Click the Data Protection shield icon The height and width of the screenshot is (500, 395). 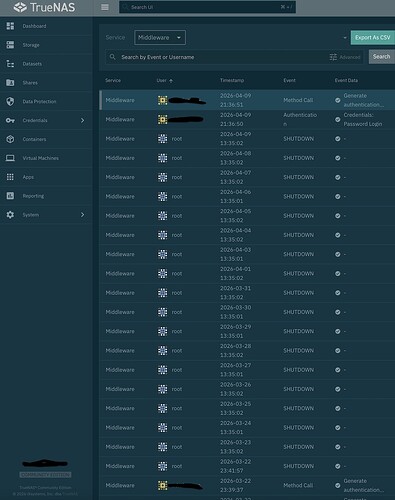(x=10, y=101)
